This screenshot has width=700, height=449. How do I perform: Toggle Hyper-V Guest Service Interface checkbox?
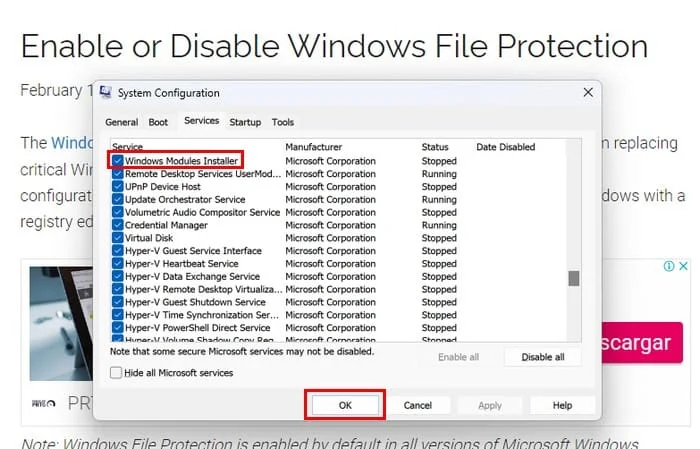117,251
